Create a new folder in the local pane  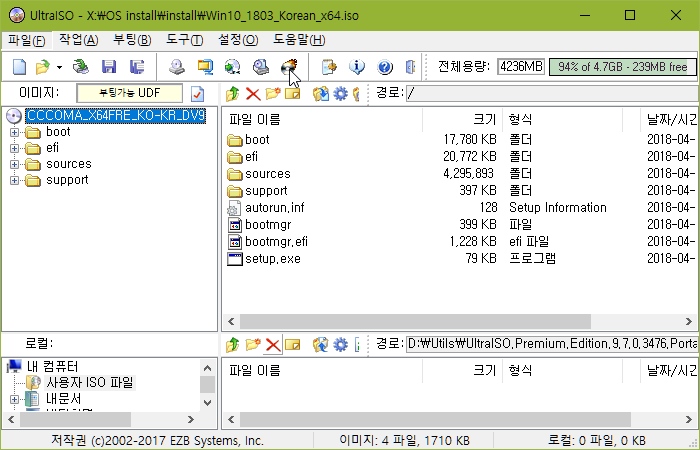253,345
